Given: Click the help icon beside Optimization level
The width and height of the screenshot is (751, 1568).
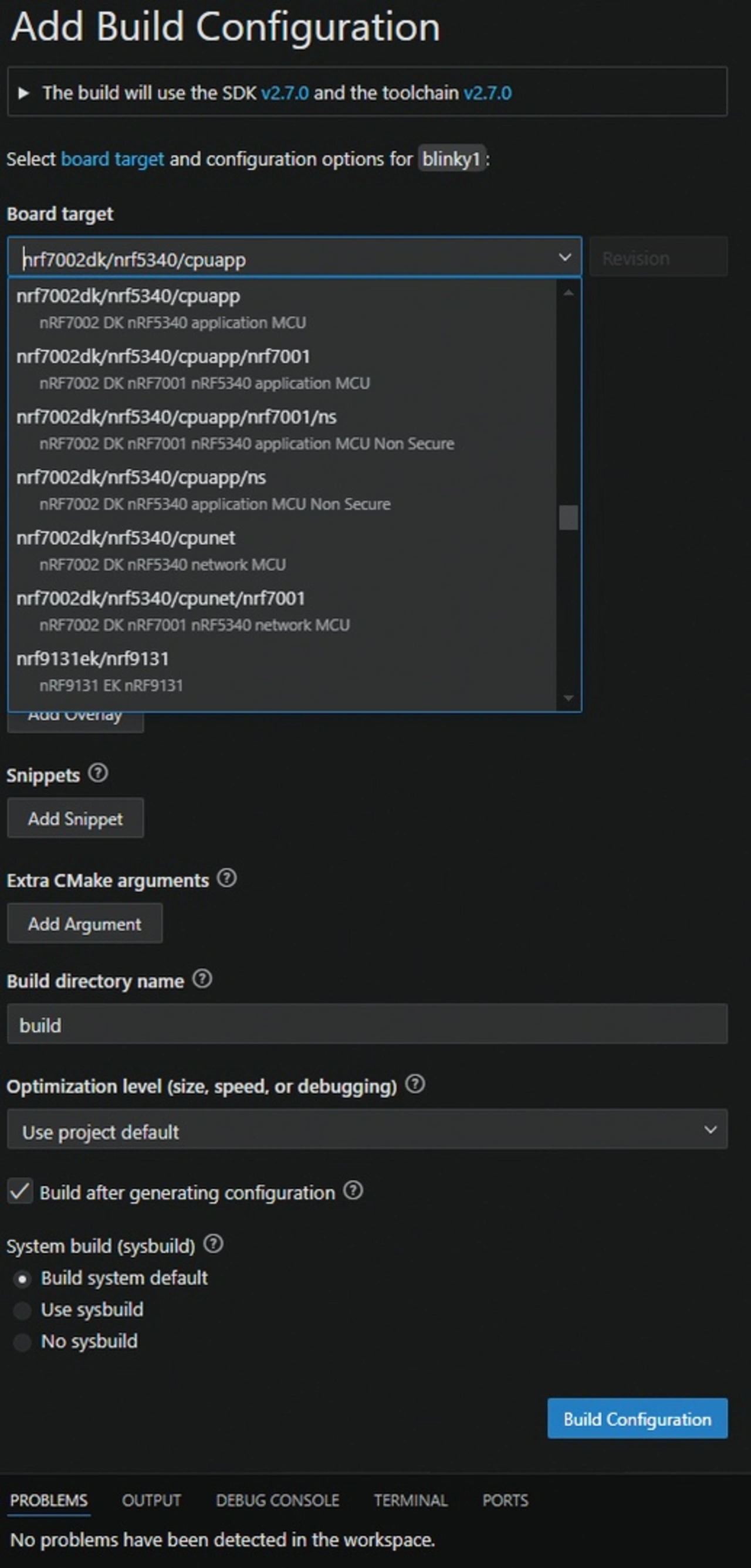Looking at the screenshot, I should pyautogui.click(x=415, y=1084).
